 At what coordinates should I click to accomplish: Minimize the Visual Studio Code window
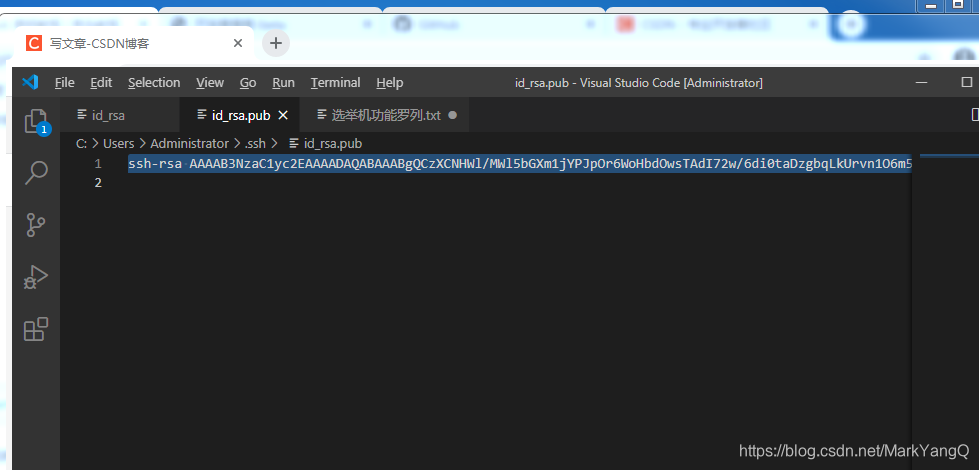[x=921, y=82]
